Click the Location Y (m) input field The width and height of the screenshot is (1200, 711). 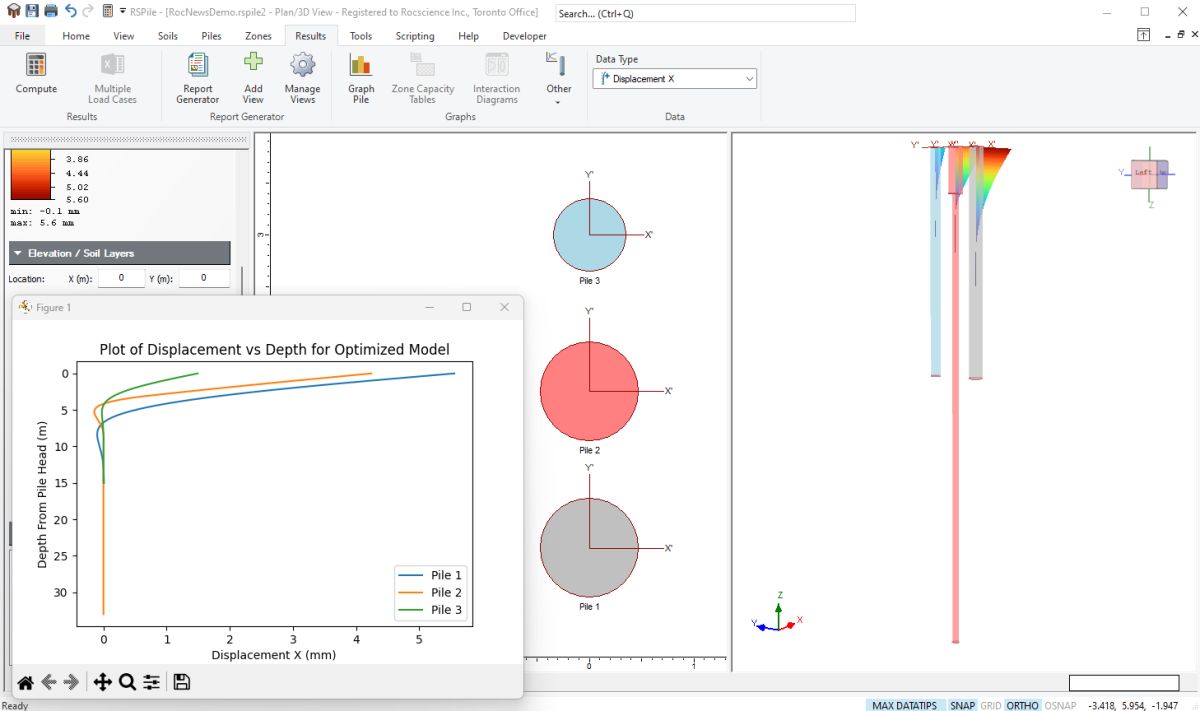point(204,278)
